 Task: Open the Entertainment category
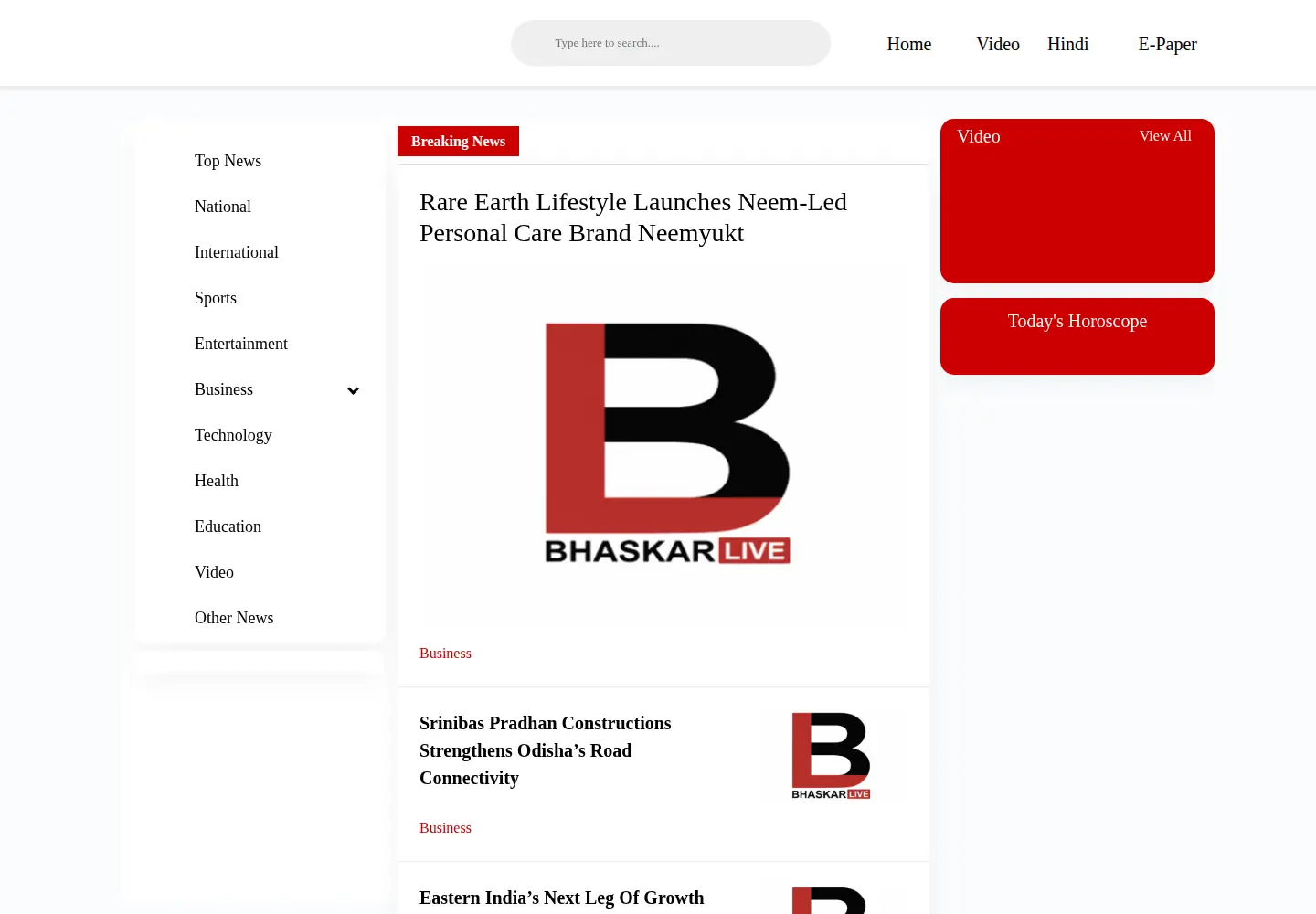[241, 344]
